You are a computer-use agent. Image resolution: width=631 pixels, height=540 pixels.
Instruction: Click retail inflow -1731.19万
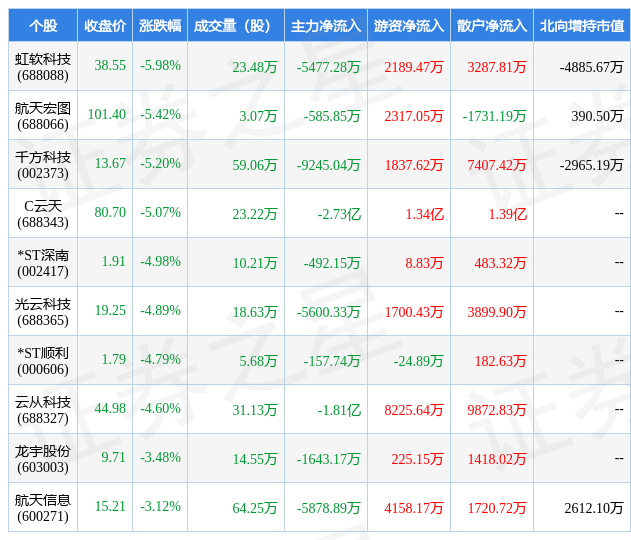pos(495,116)
